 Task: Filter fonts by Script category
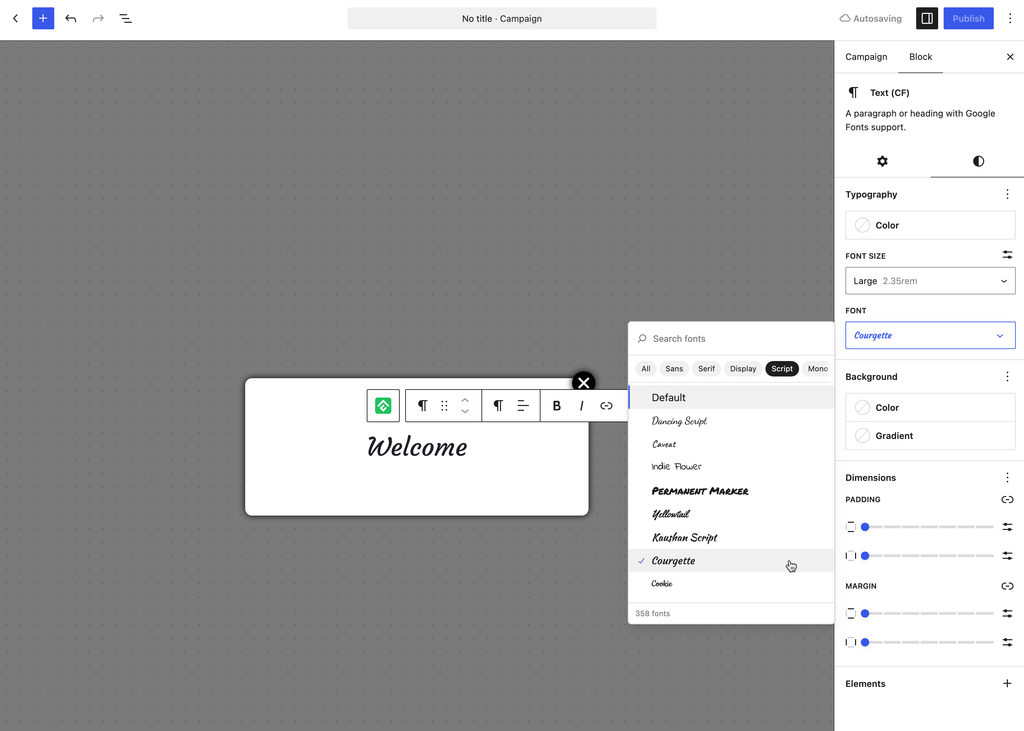coord(782,368)
